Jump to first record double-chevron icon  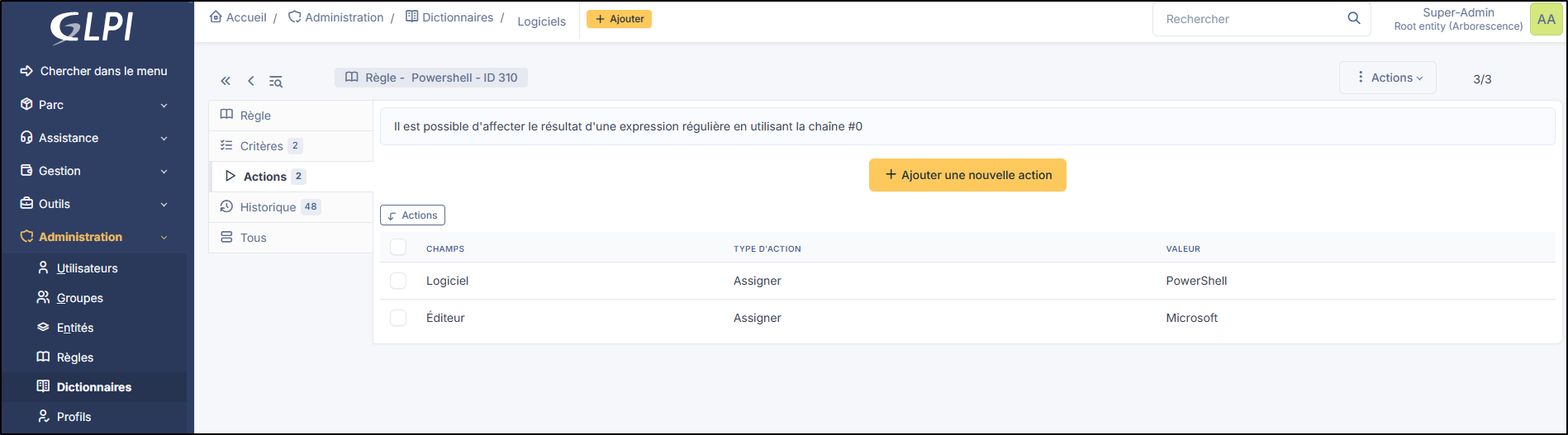(x=226, y=81)
